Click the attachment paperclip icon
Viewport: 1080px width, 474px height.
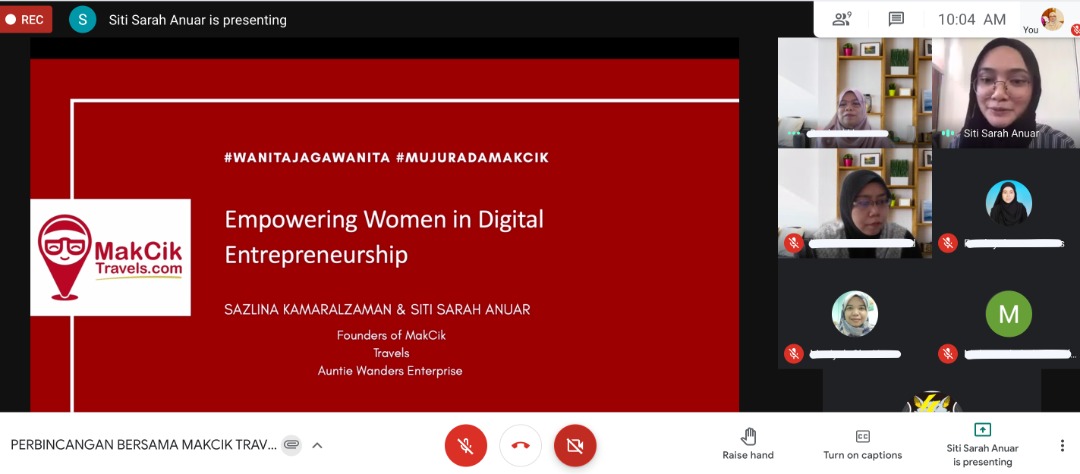(x=291, y=445)
